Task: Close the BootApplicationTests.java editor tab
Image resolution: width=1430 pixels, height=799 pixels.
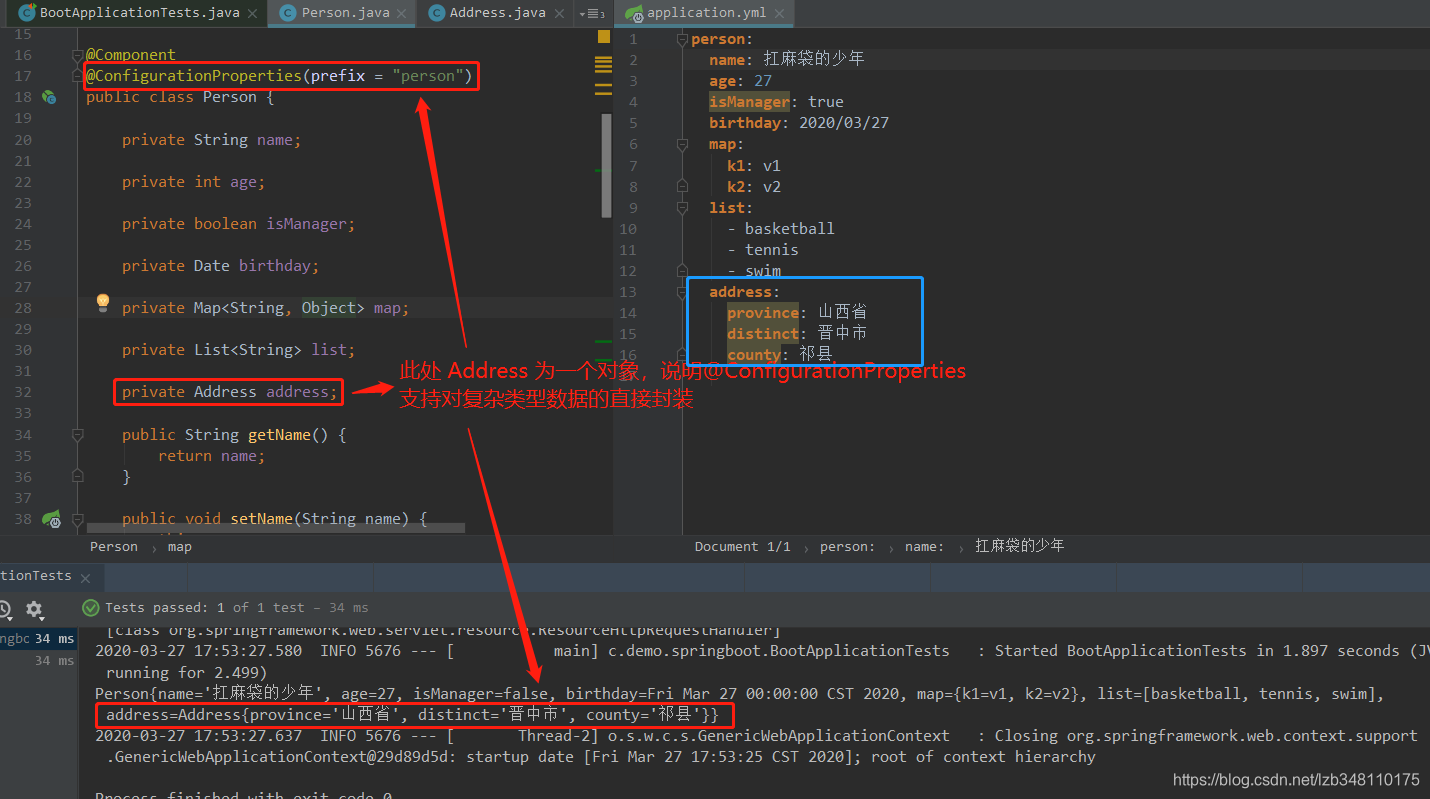Action: click(253, 13)
